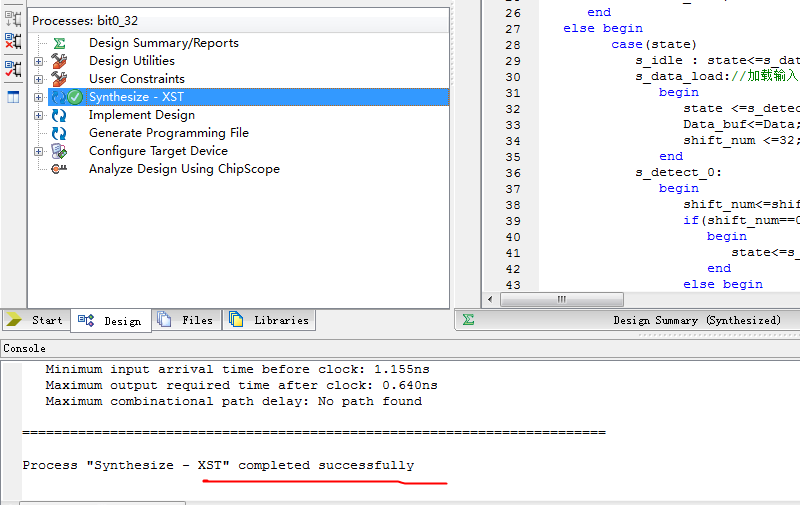Select the Design Summary (Synthesized) editor tab
This screenshot has height=505, width=800.
(x=696, y=320)
